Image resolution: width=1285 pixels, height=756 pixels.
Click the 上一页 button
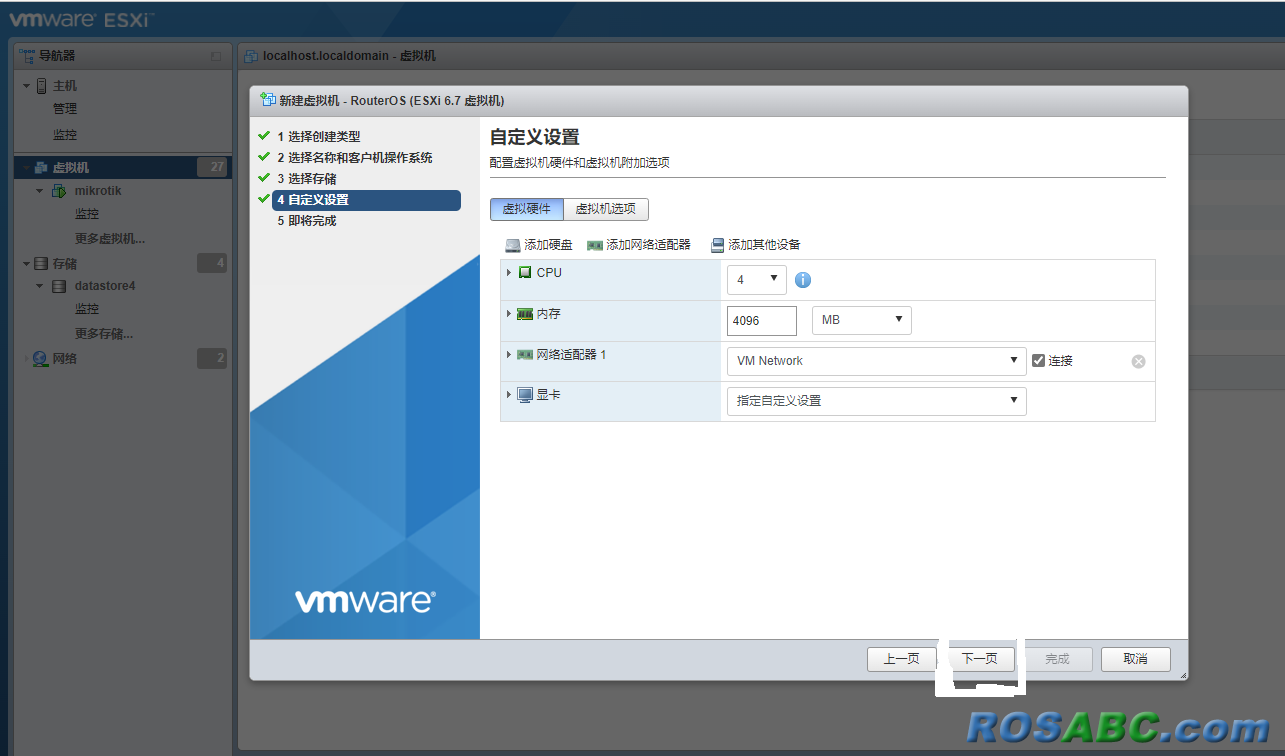[x=901, y=659]
